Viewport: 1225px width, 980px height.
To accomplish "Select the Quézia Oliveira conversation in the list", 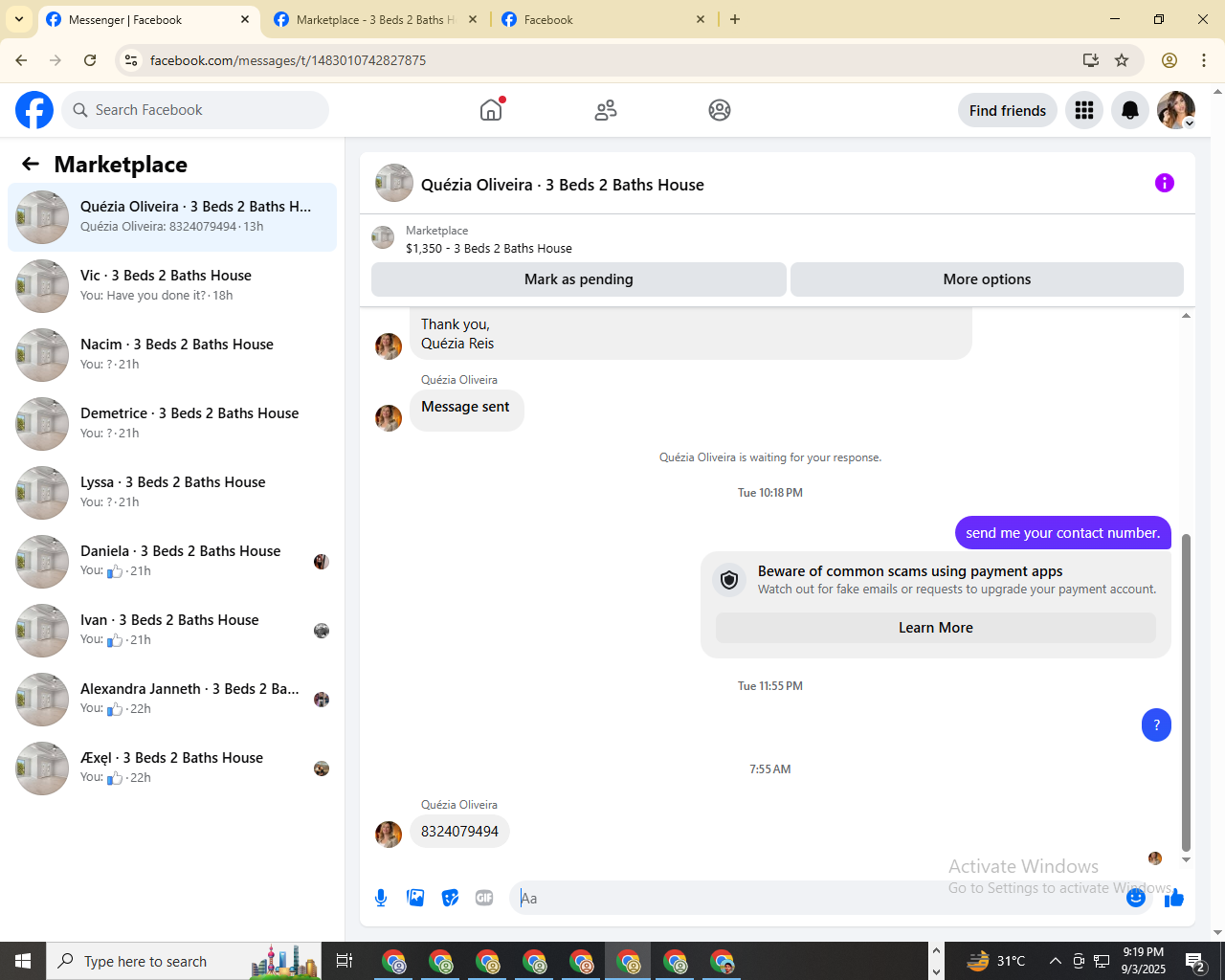I will click(x=172, y=217).
